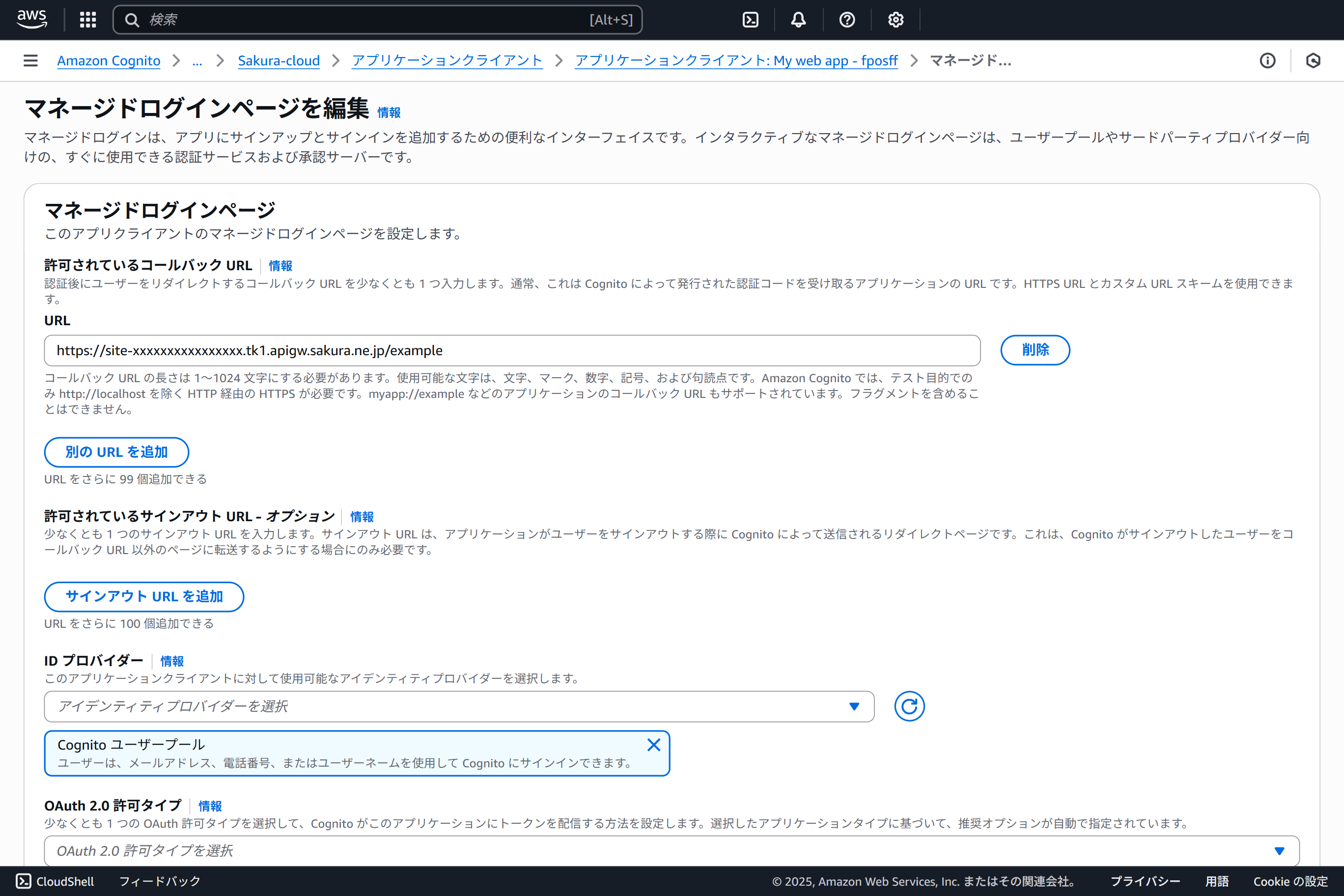
Task: Open the info panel icon at right
Action: (1267, 60)
